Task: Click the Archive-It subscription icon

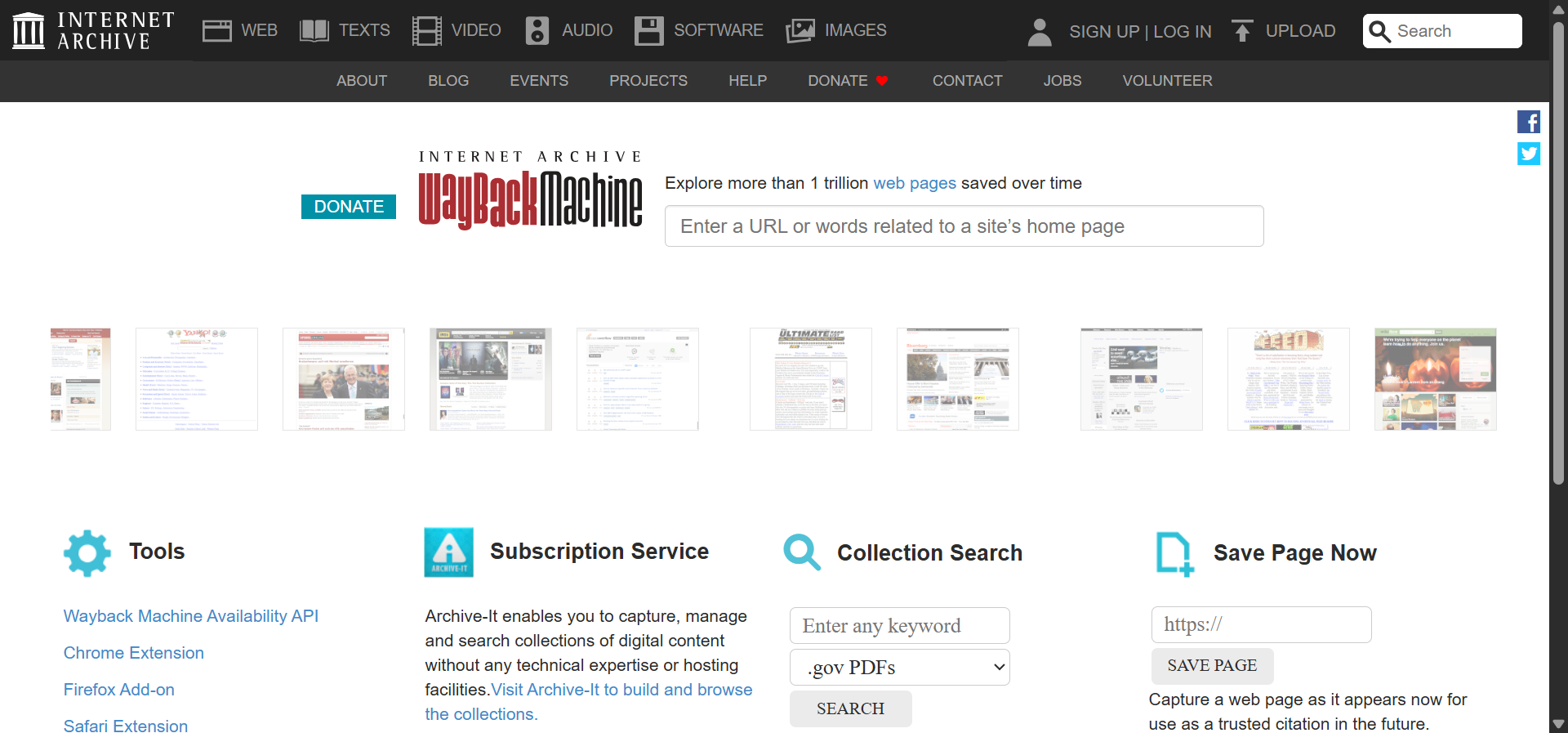Action: click(x=448, y=552)
